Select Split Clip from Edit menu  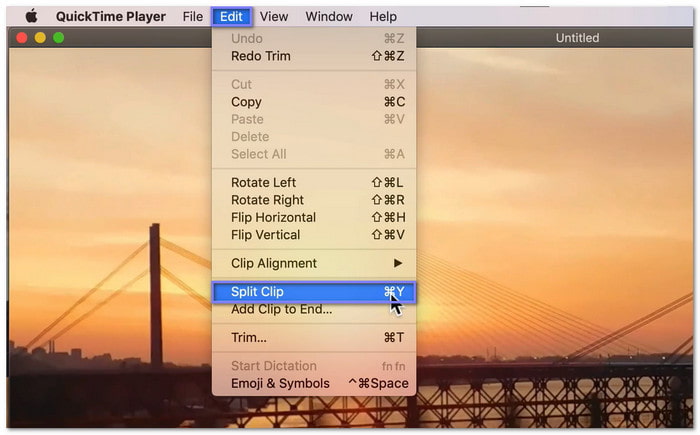point(257,292)
